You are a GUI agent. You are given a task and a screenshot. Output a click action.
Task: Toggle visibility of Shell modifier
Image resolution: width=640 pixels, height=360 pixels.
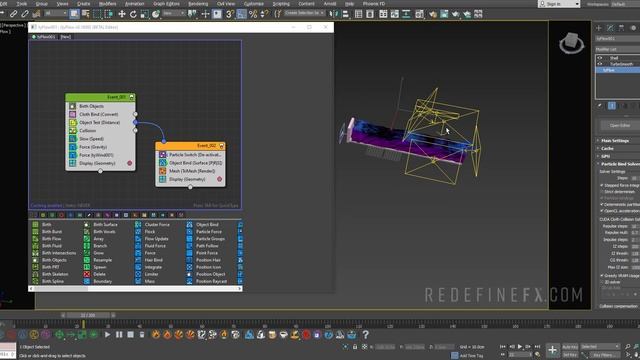600,58
